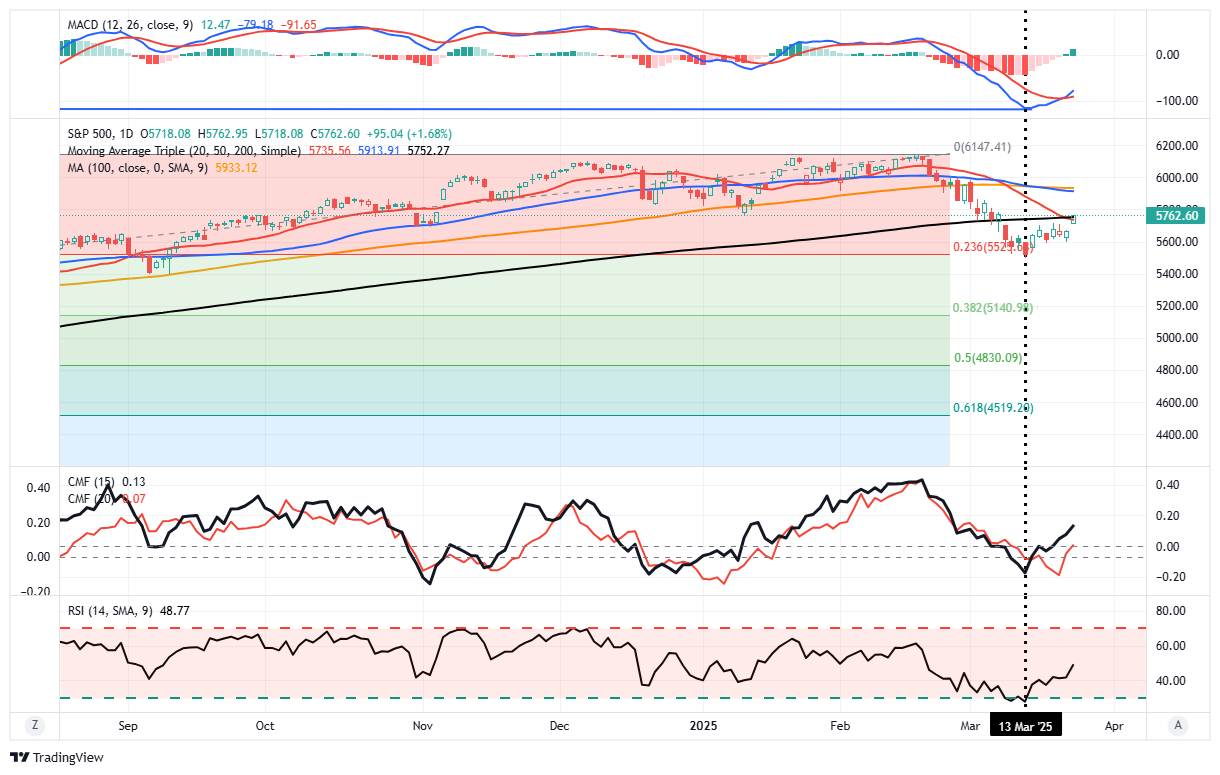Click the 6000.00 price axis label

(x=1176, y=178)
